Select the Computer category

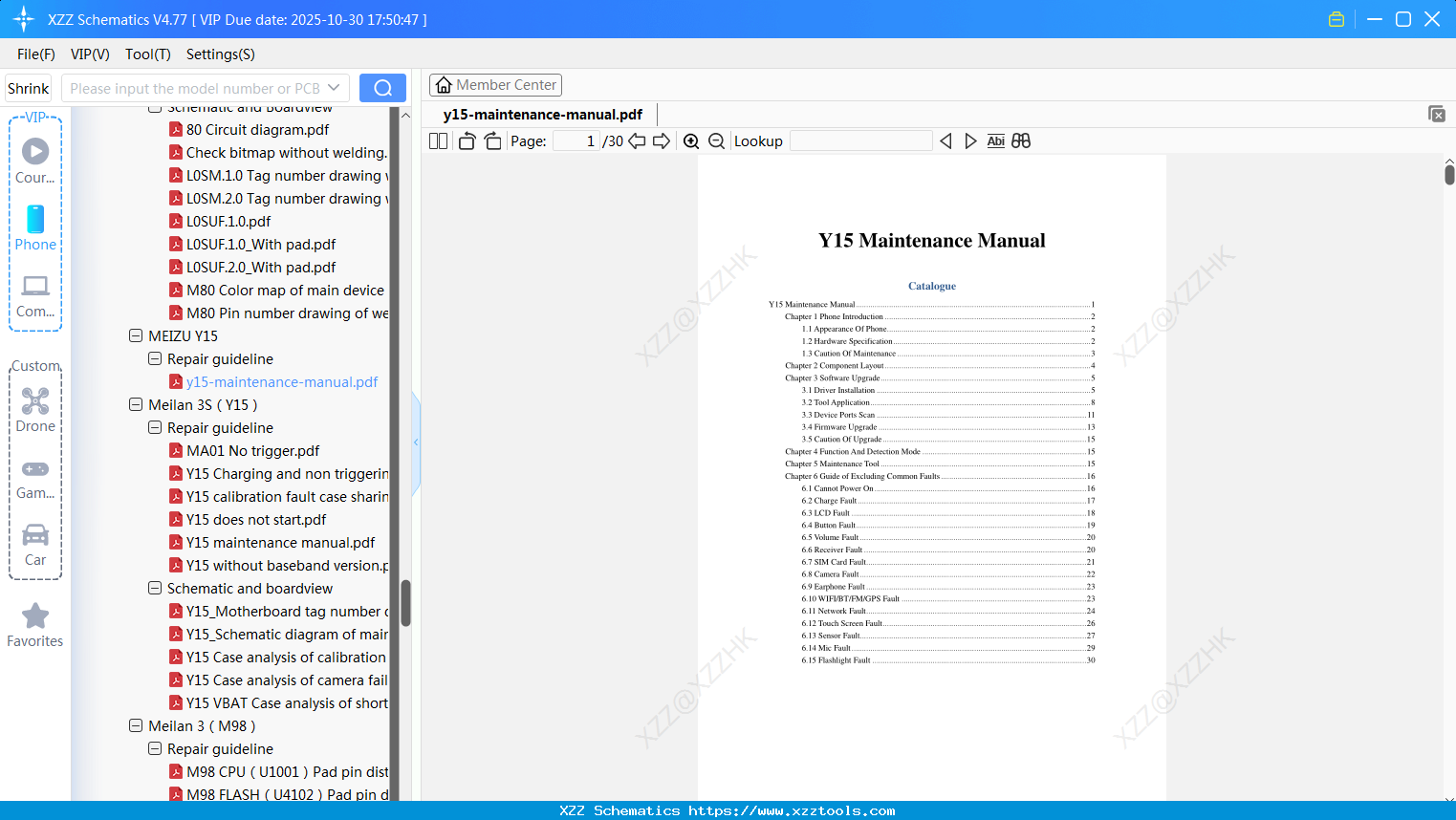(35, 295)
